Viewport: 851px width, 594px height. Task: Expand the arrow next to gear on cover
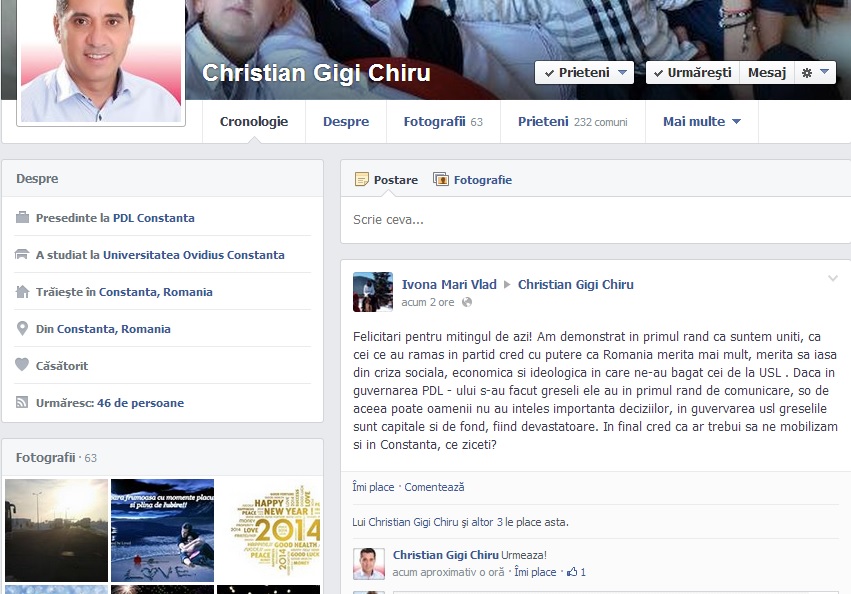(x=824, y=72)
